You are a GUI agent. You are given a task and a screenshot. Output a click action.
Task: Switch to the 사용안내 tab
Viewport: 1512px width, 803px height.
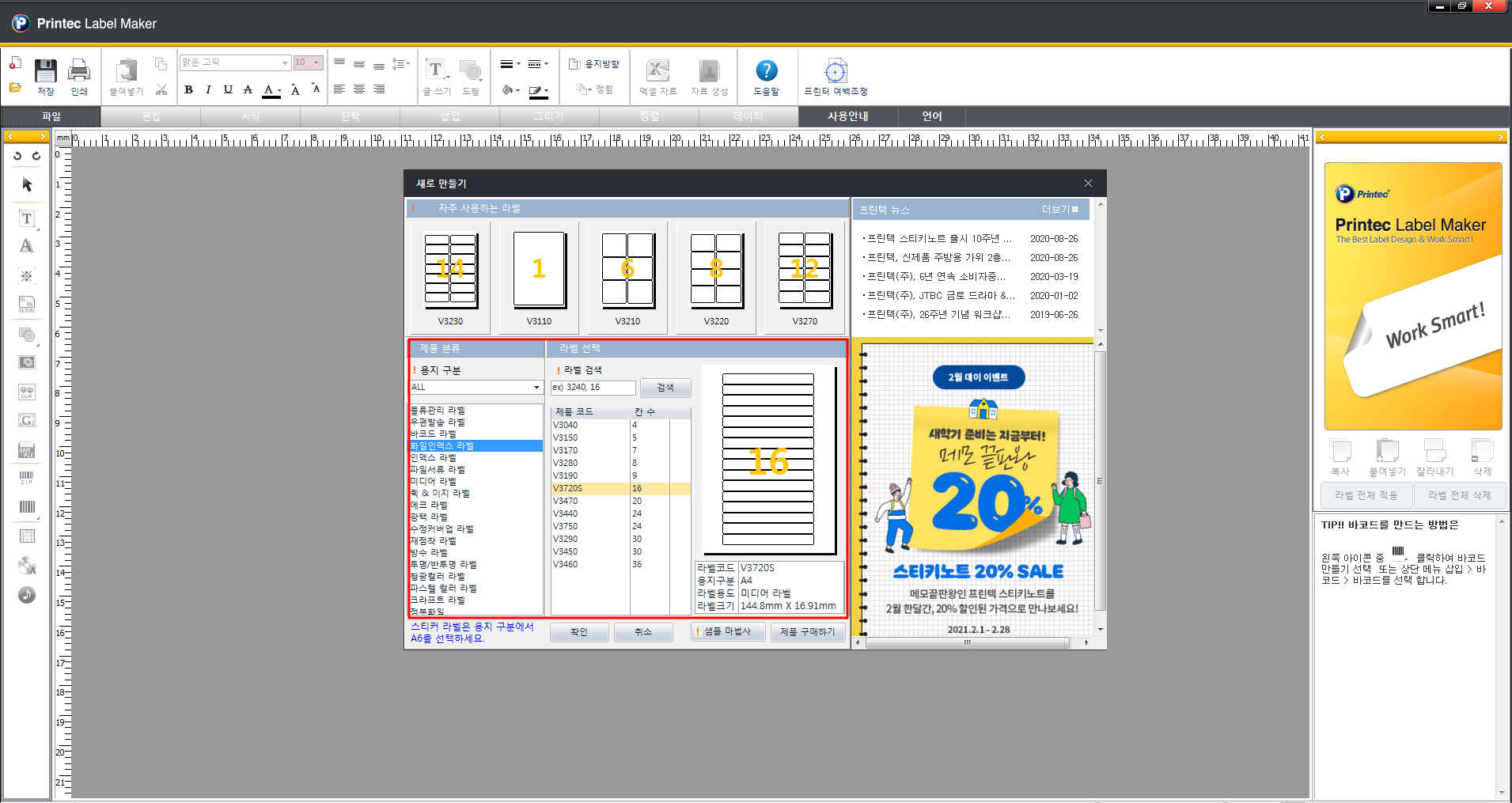(848, 116)
